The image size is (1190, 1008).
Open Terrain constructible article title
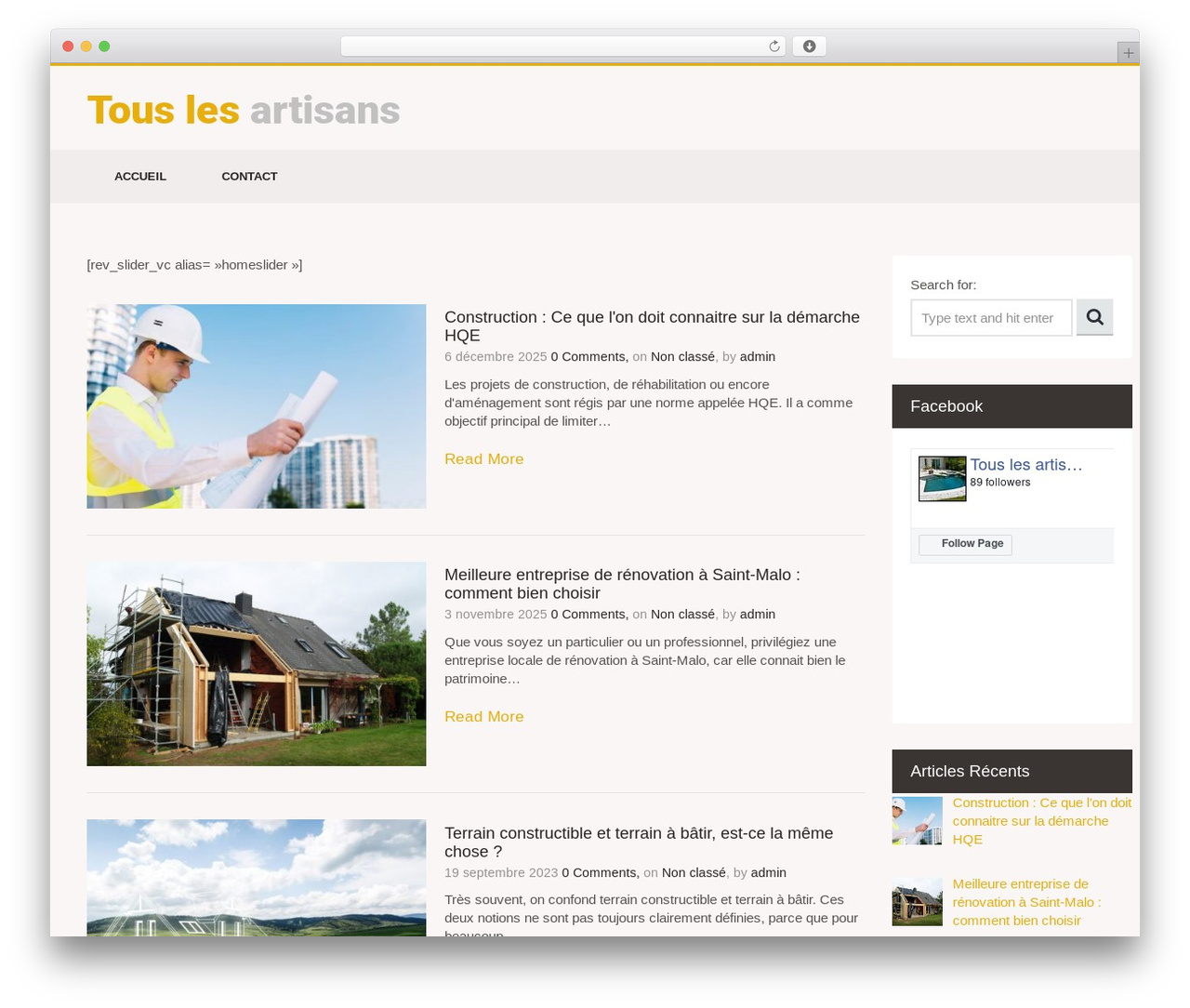pos(639,842)
